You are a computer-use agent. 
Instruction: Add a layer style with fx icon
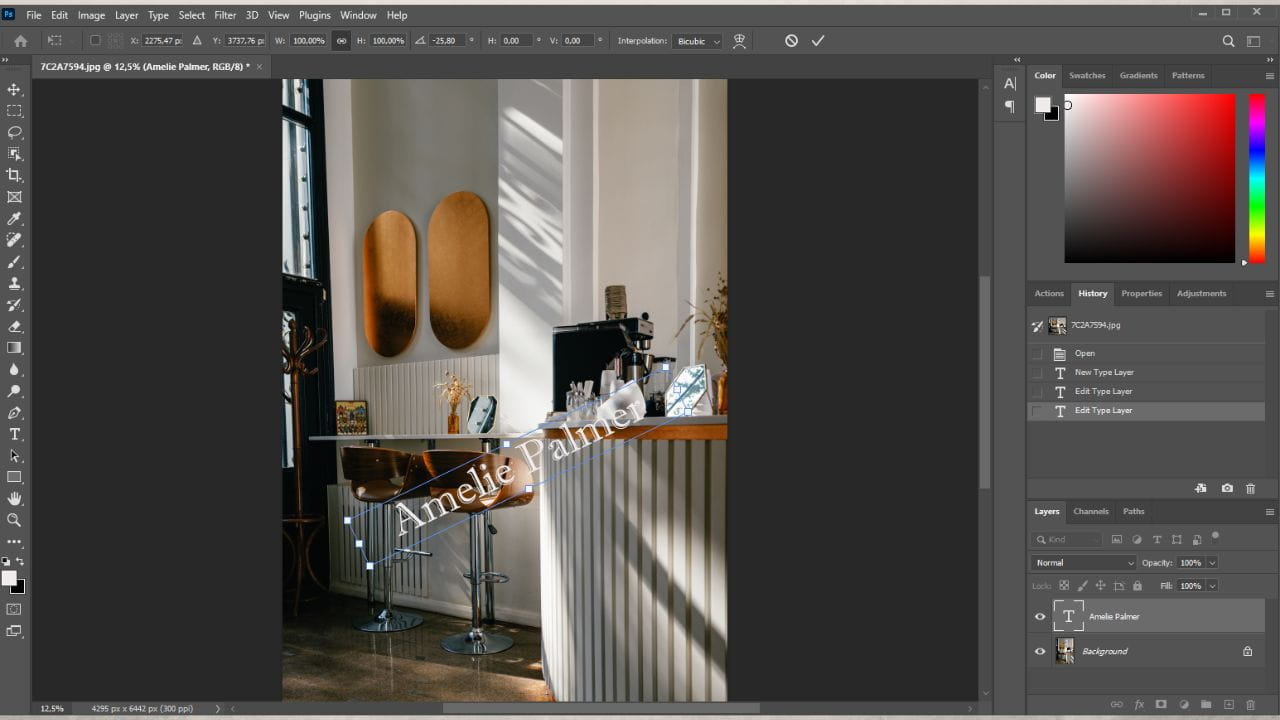1139,705
